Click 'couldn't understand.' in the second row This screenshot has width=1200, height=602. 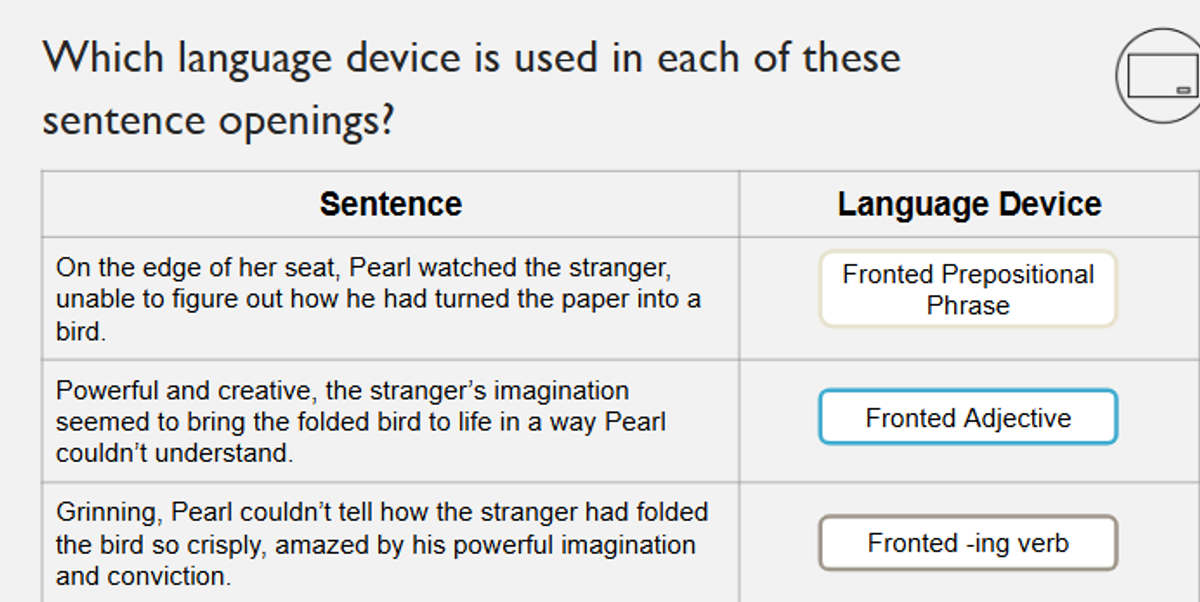175,453
